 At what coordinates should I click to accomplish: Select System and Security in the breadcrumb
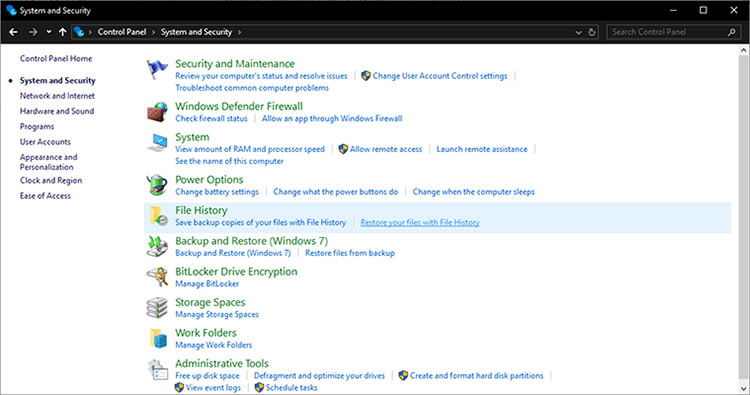196,32
